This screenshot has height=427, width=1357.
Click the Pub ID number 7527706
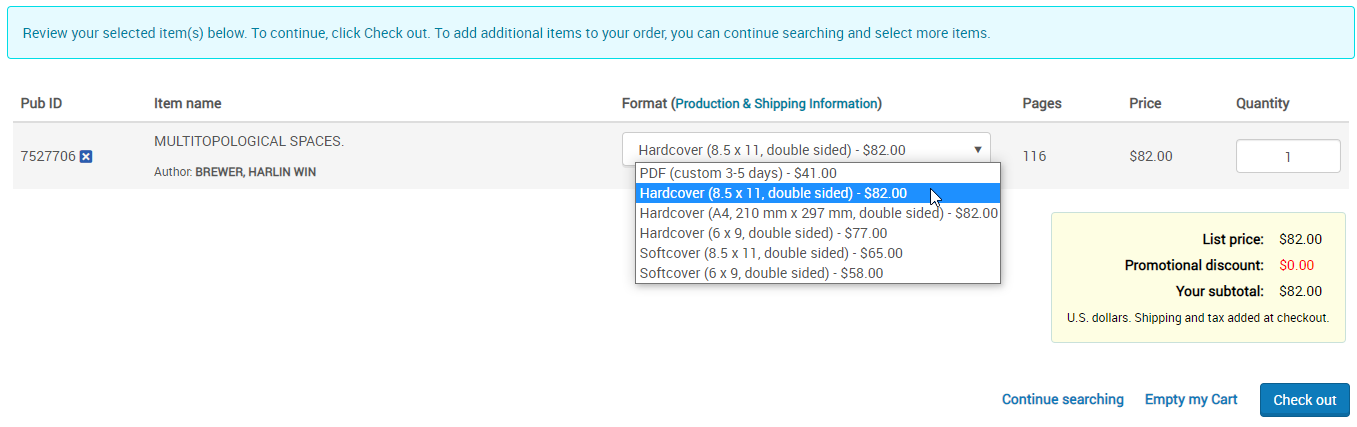[48, 156]
